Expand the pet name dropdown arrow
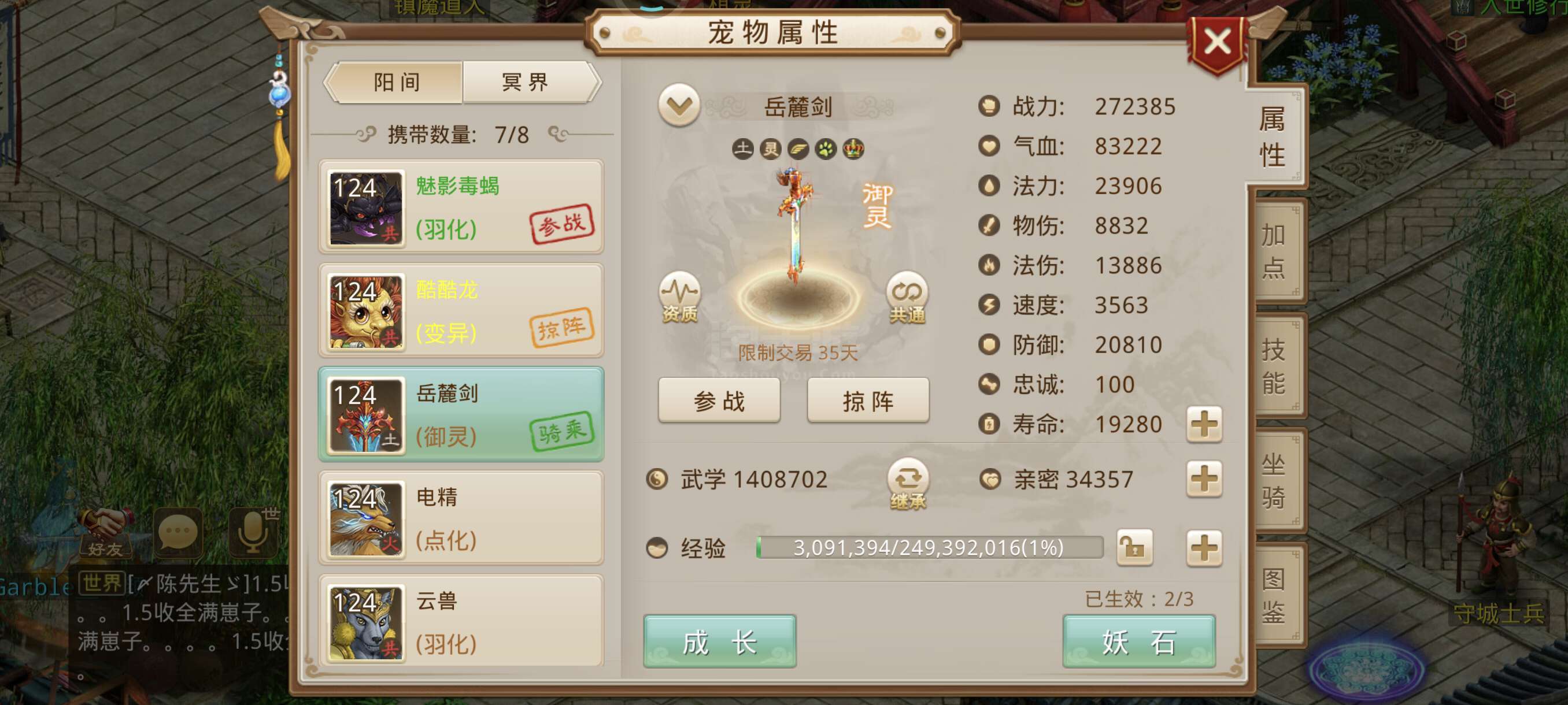Screen dimensions: 1568x705 (x=679, y=106)
